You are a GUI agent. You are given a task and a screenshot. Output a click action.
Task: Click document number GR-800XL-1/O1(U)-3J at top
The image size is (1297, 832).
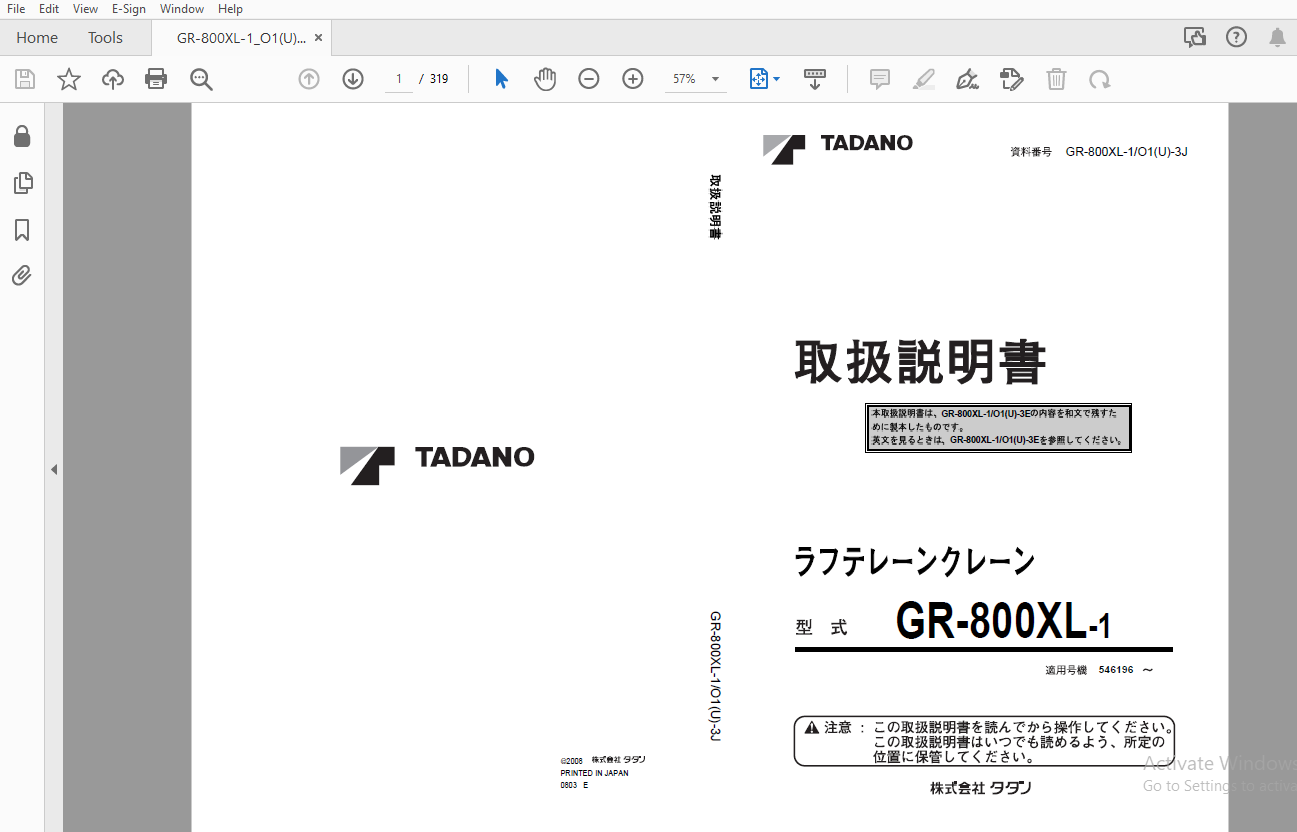pyautogui.click(x=1126, y=152)
